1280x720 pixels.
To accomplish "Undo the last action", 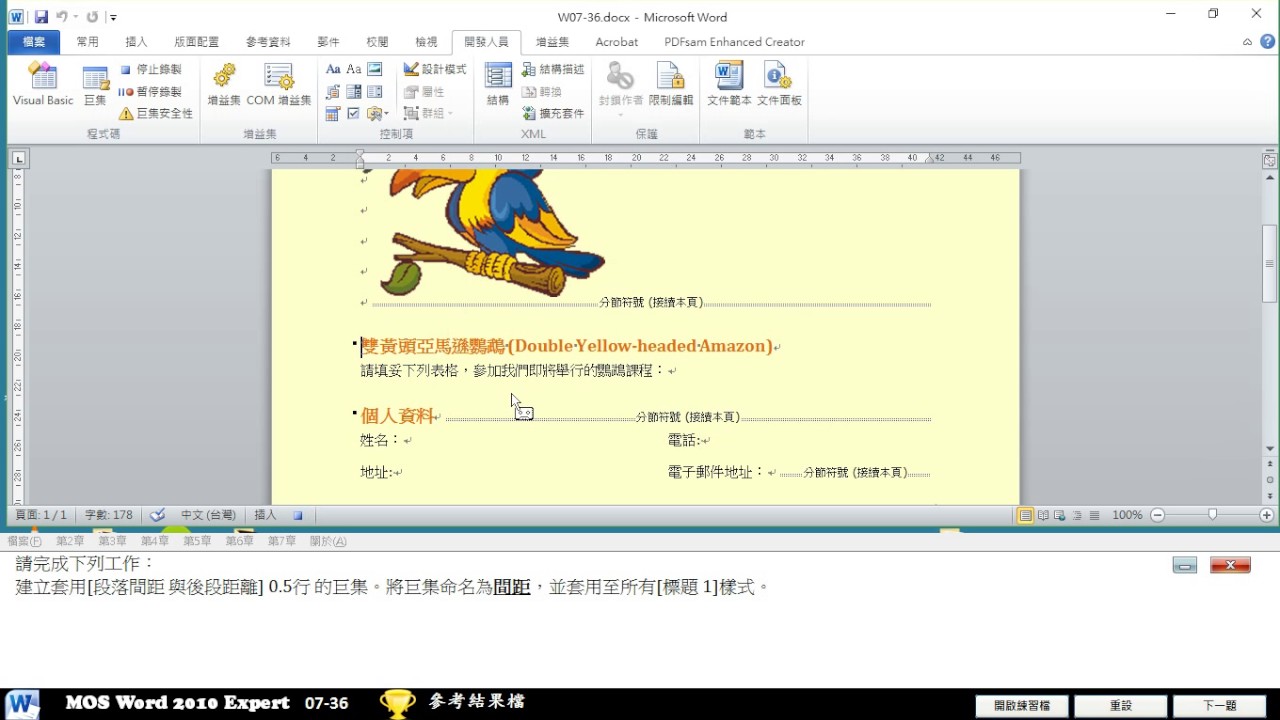I will coord(62,17).
